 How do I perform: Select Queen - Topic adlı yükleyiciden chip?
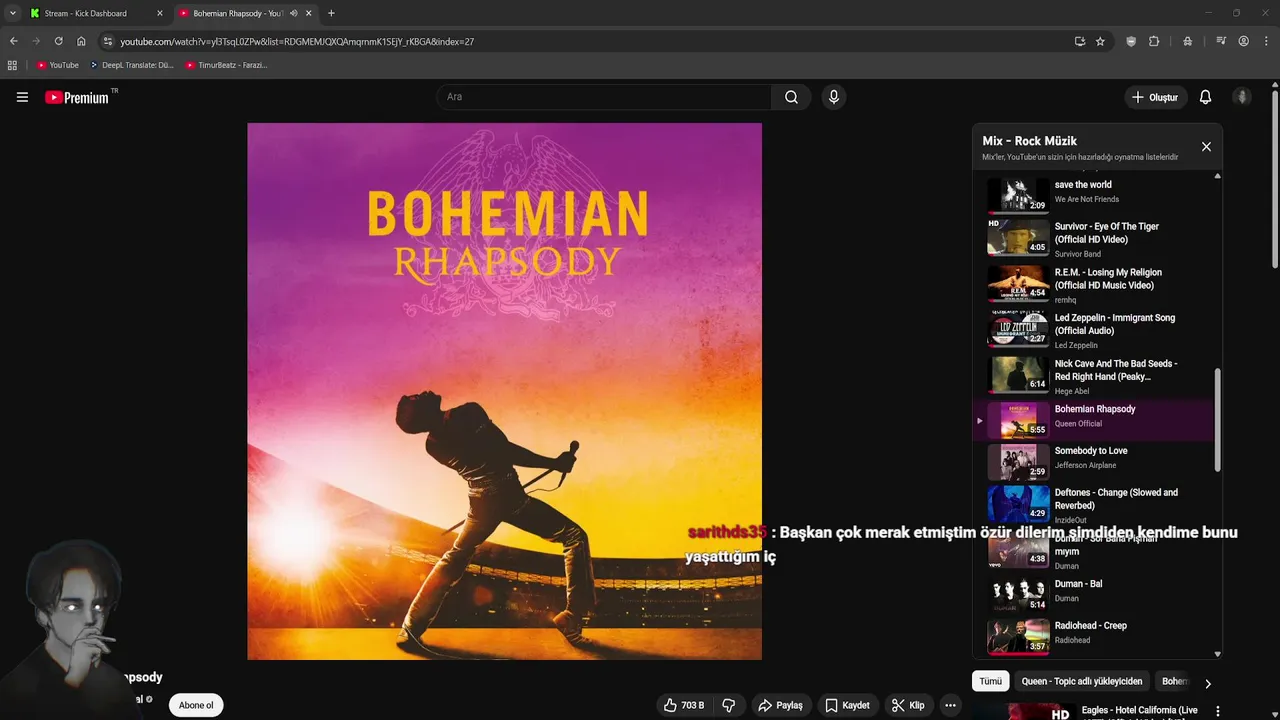[x=1082, y=681]
